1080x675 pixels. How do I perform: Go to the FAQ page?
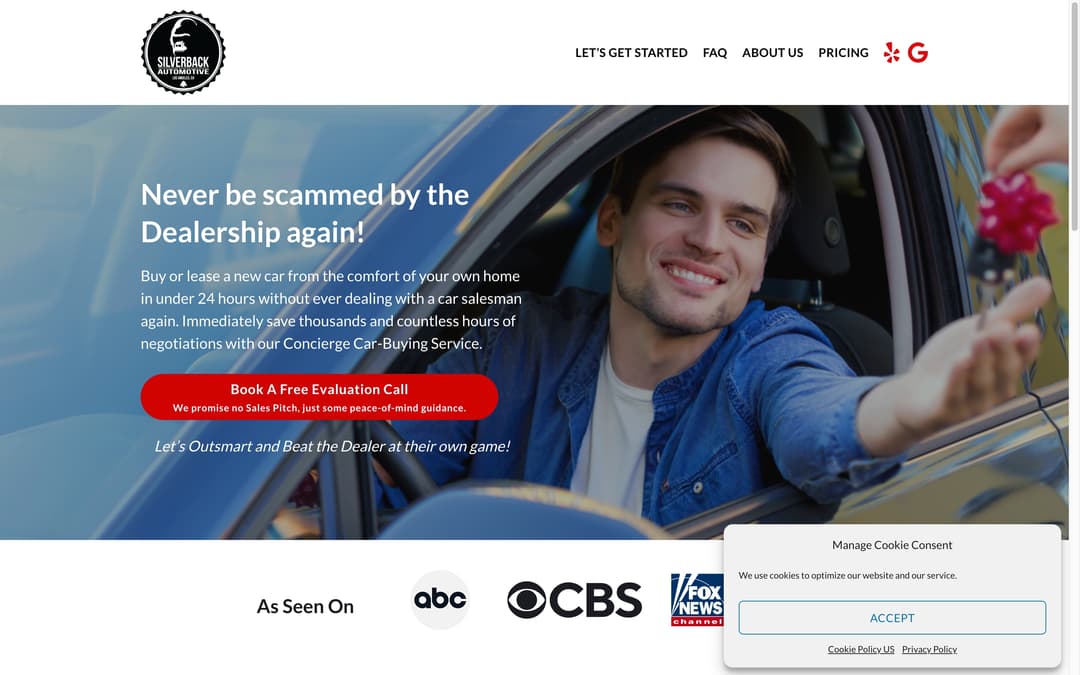[x=715, y=52]
